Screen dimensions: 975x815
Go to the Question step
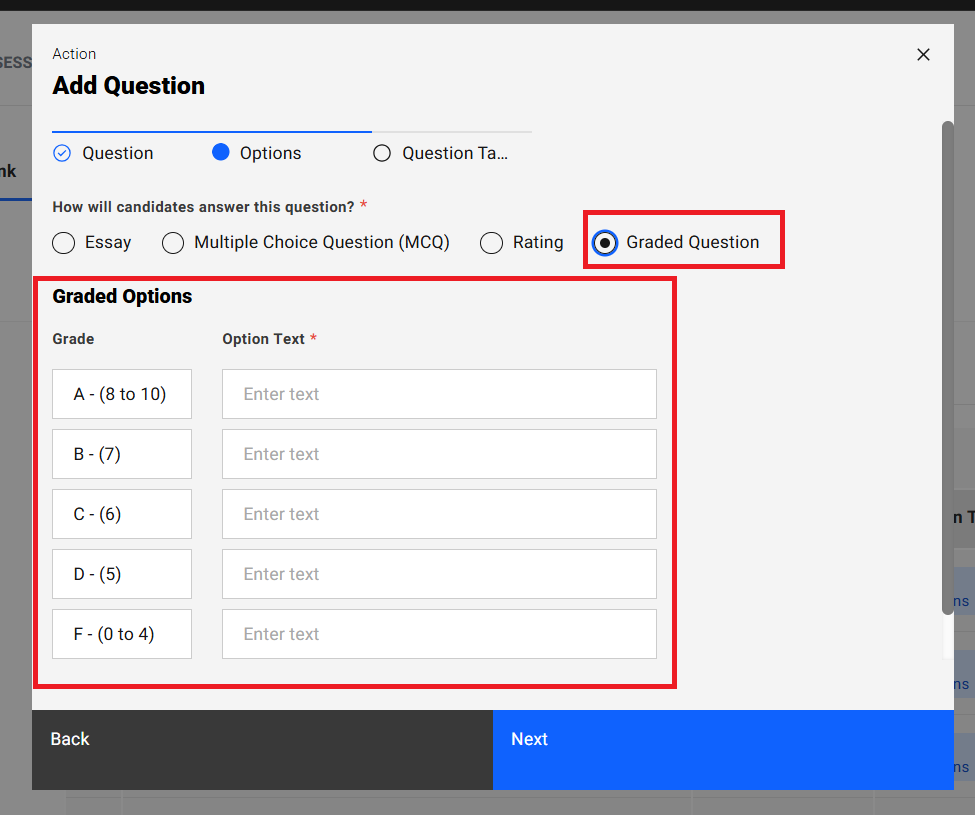(117, 153)
